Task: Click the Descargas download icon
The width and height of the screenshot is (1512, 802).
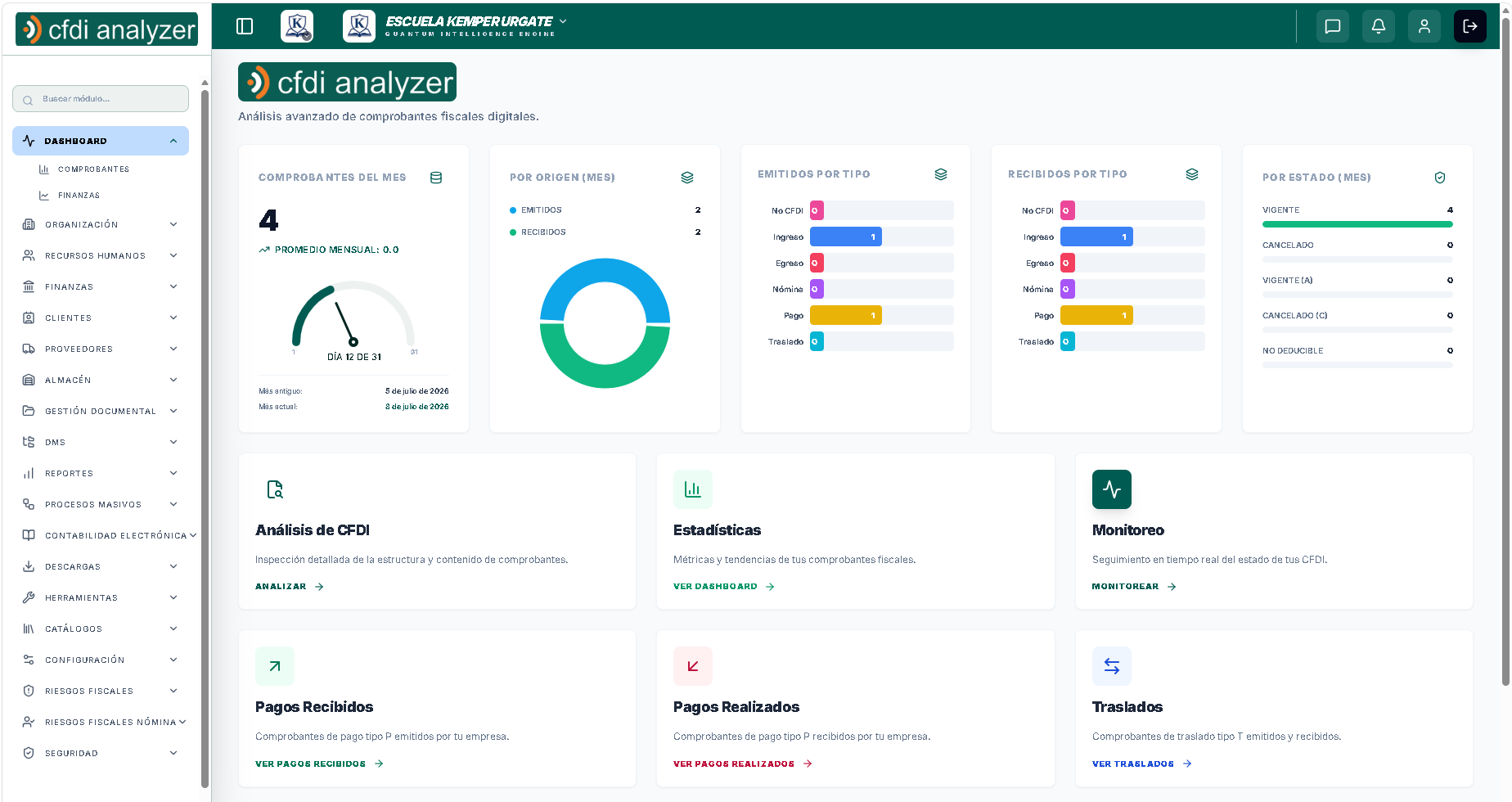Action: (29, 566)
